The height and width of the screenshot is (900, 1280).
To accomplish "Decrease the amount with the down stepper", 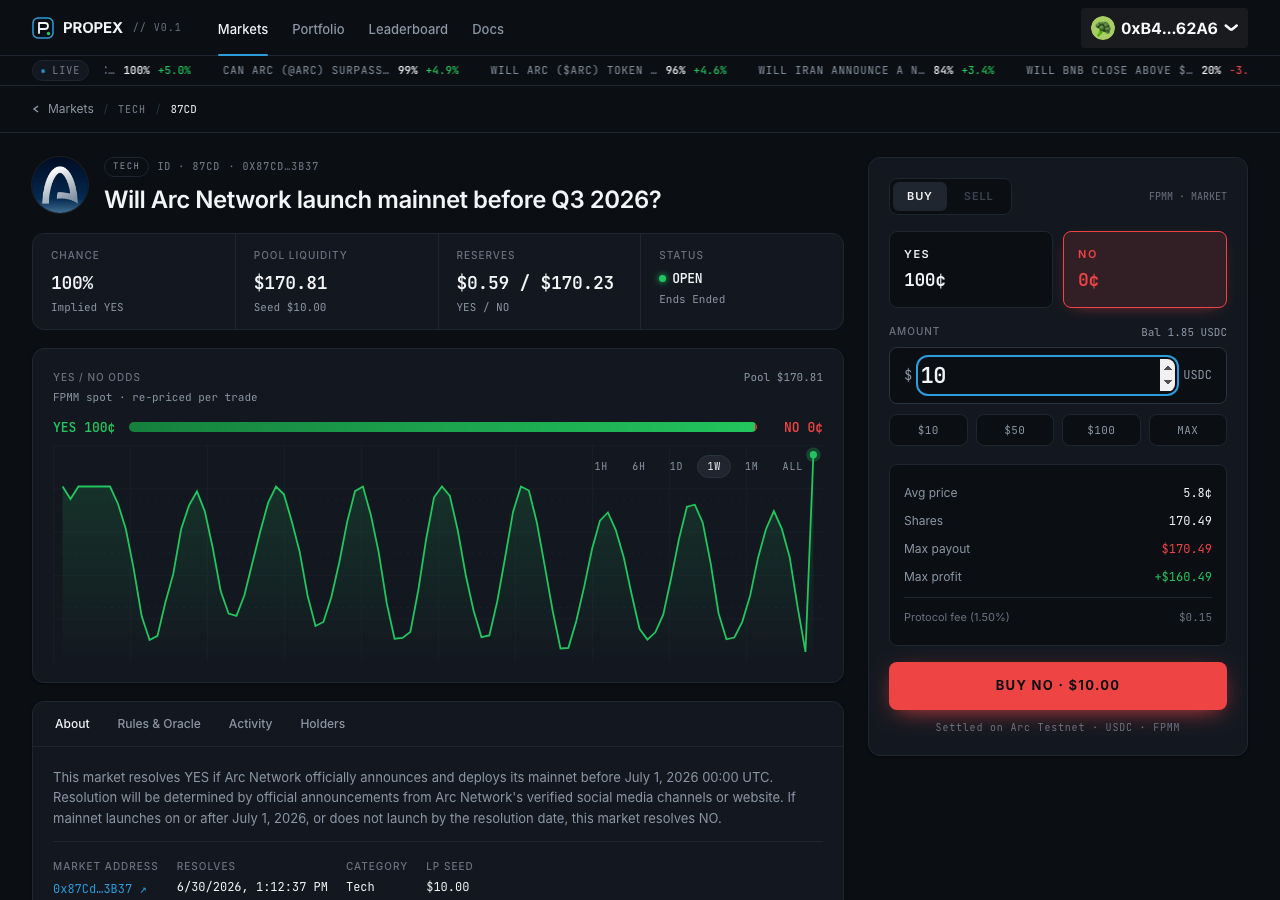I will 1167,383.
